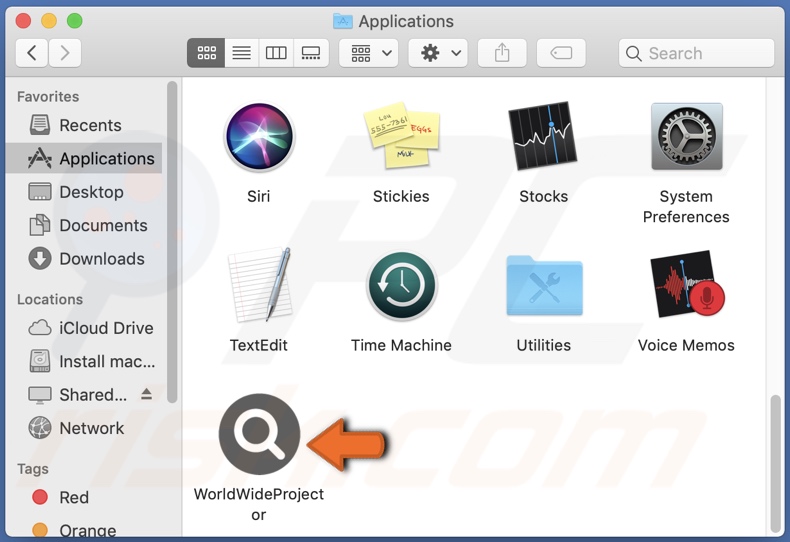This screenshot has width=790, height=542.
Task: Click the "Siri" name label
Action: tap(258, 196)
